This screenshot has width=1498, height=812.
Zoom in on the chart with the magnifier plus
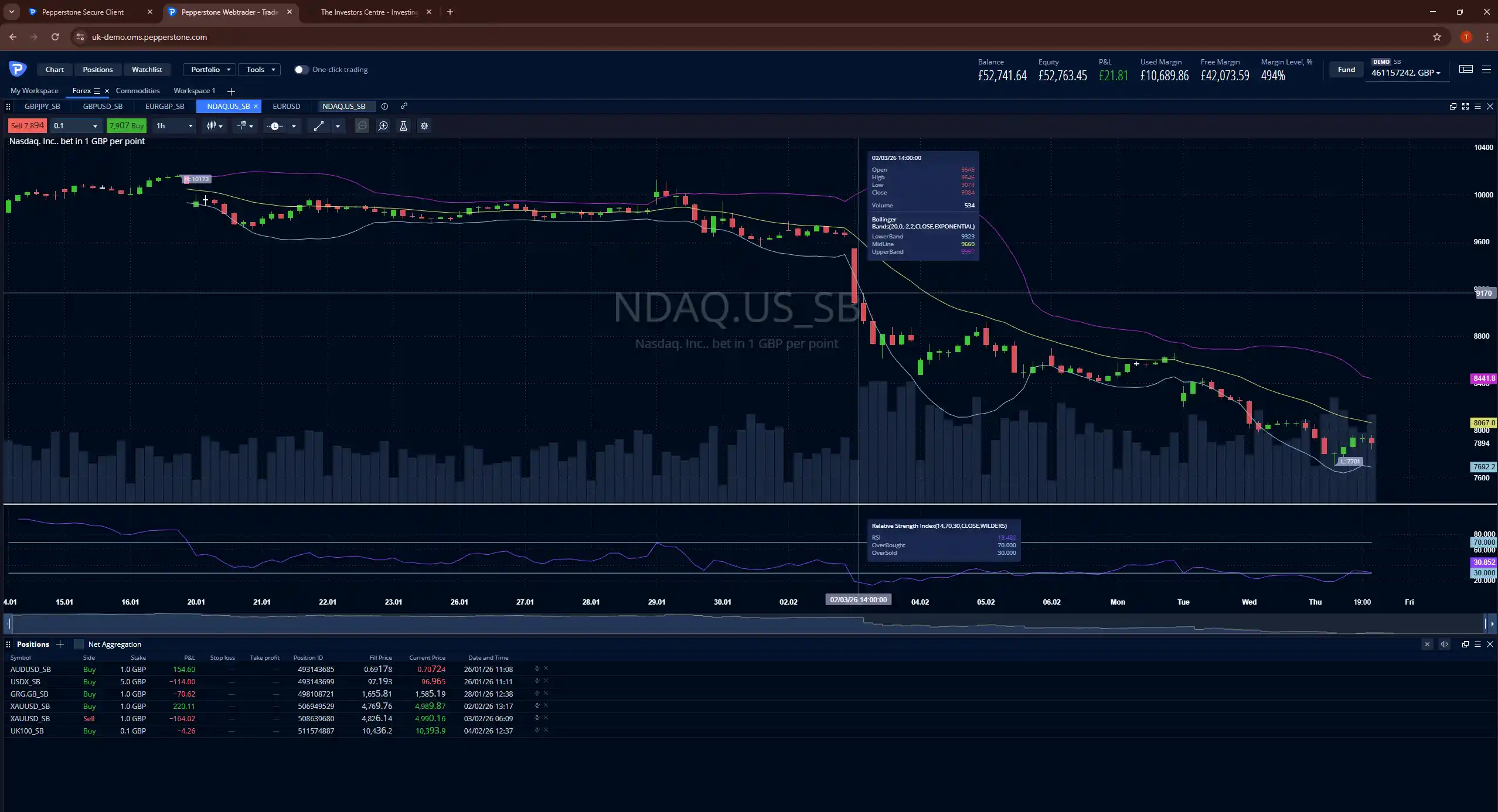[x=383, y=126]
